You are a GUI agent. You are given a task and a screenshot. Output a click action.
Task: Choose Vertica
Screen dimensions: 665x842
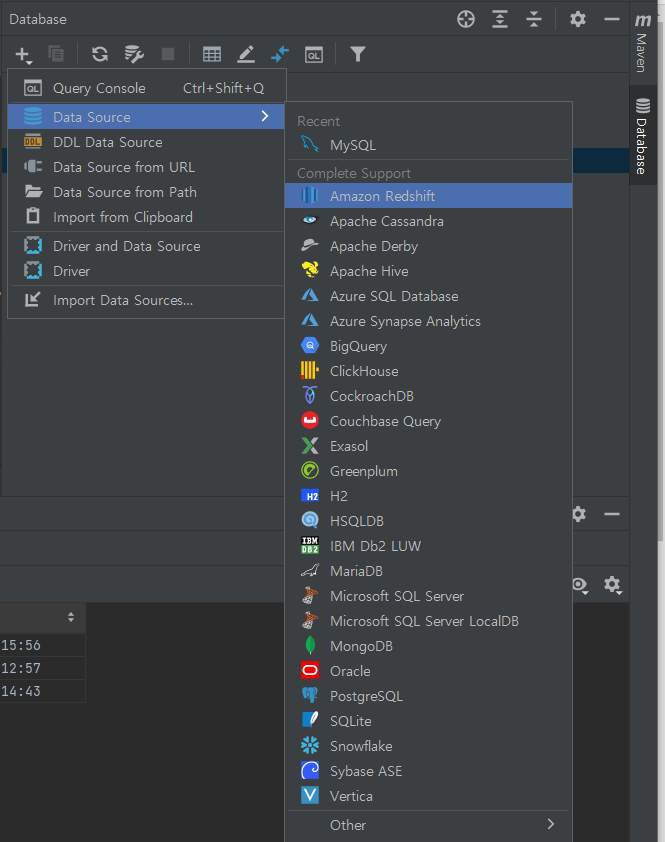tap(428, 796)
